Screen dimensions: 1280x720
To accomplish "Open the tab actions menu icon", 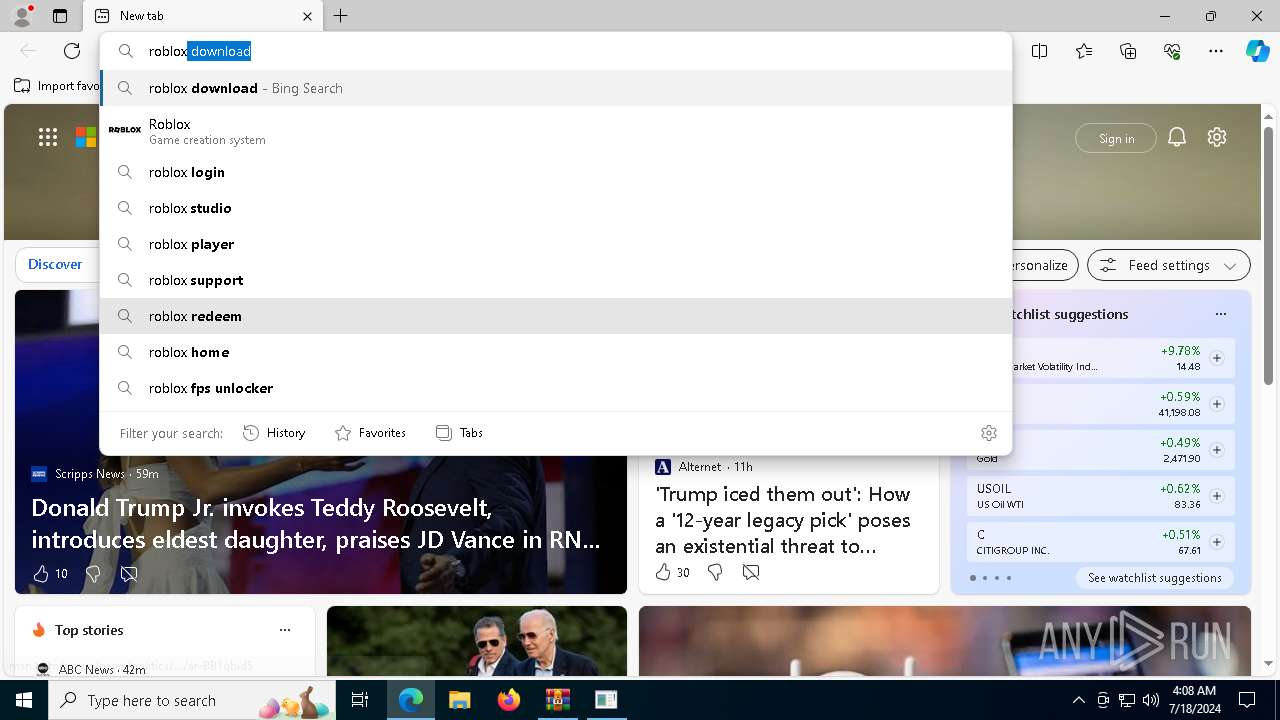I will [x=60, y=16].
